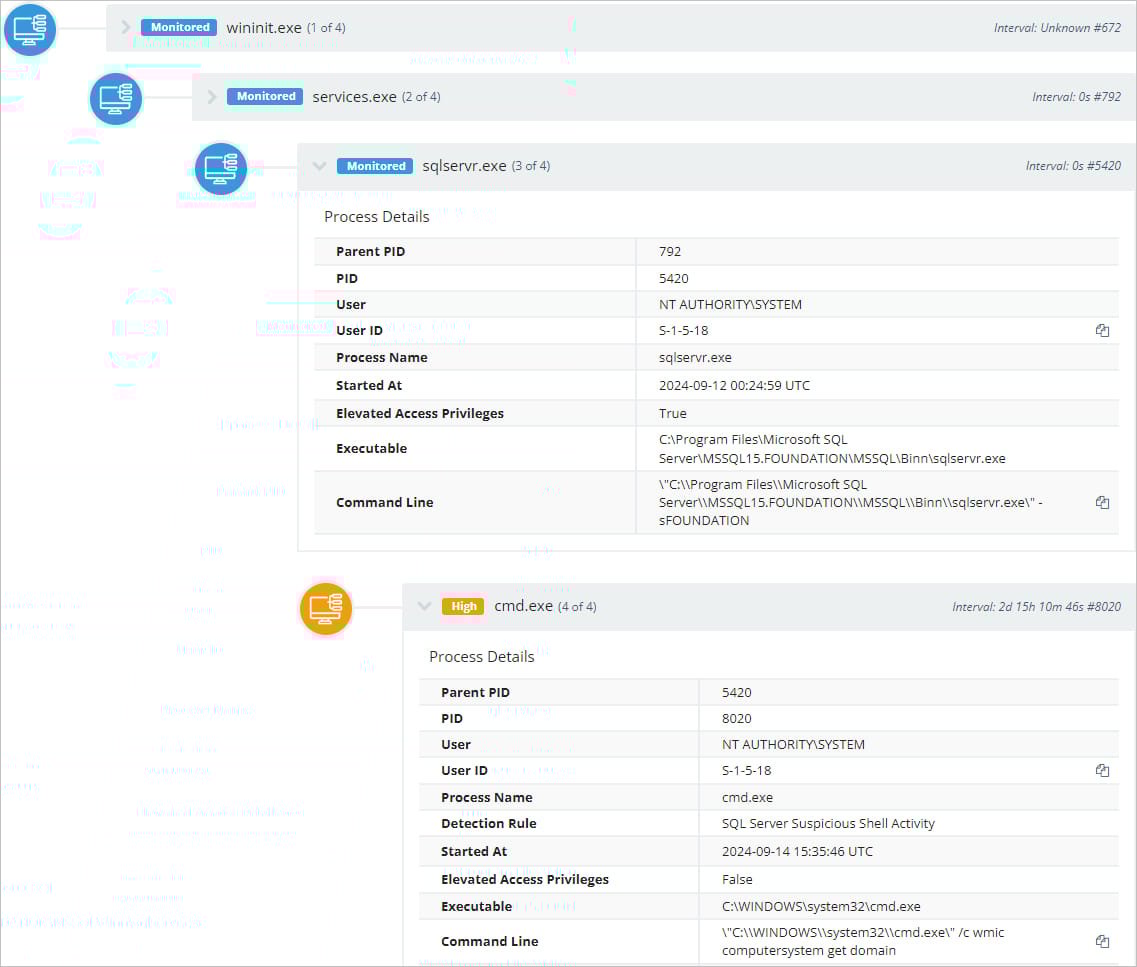Viewport: 1137px width, 967px height.
Task: Click 'Interval: 2d 15h 10m 46s #8020' text
Action: pyautogui.click(x=1036, y=607)
